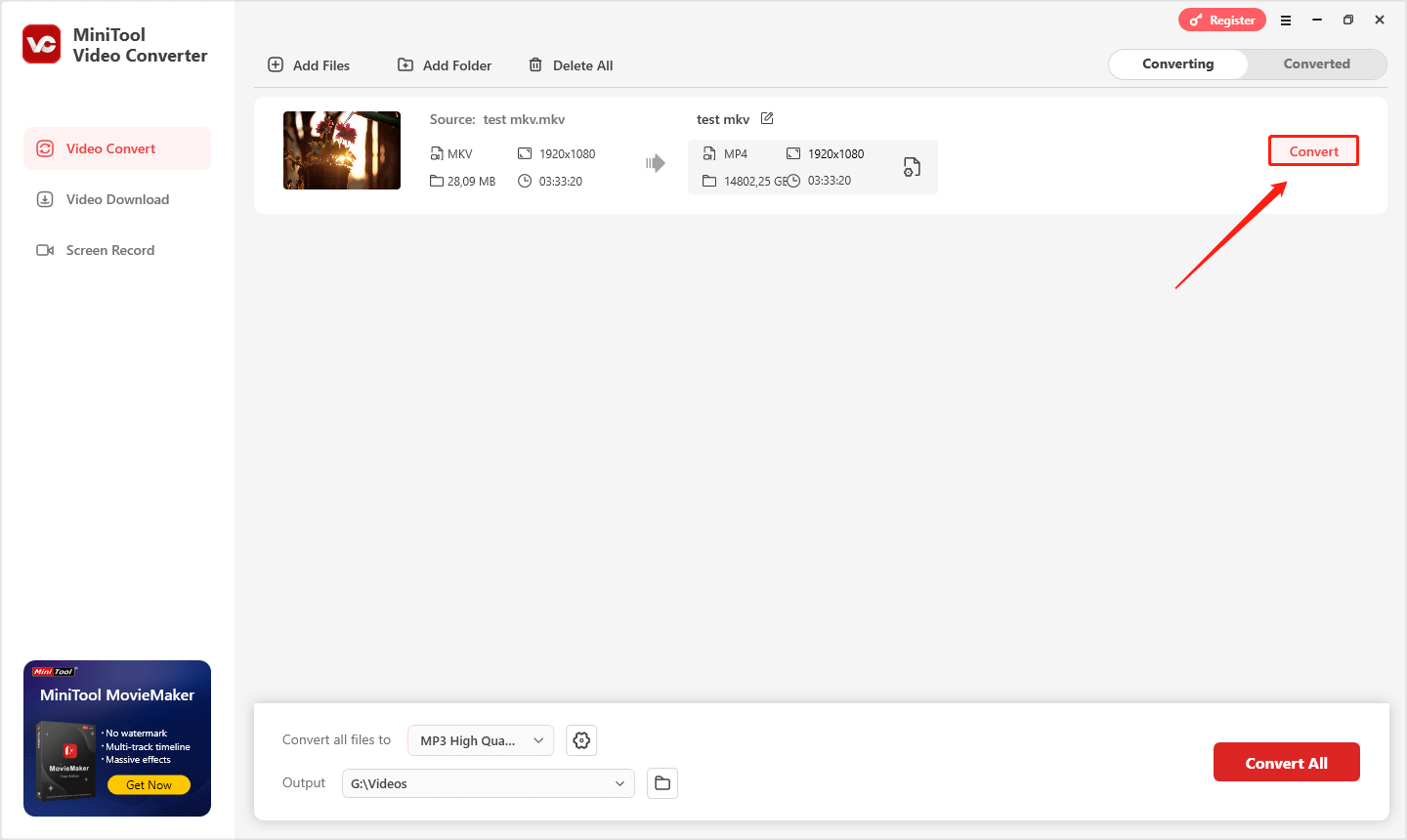Open the hamburger menu icon
1407x840 pixels.
[1286, 20]
